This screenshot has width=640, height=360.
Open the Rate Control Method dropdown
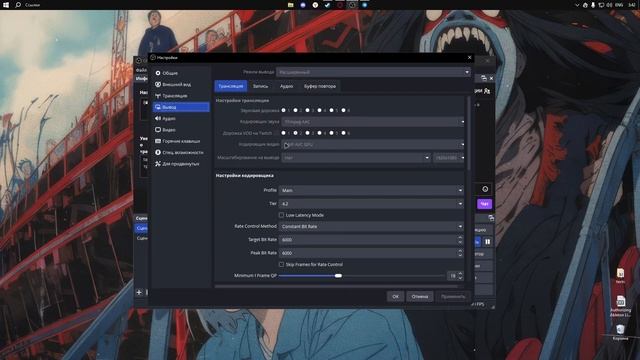(371, 227)
